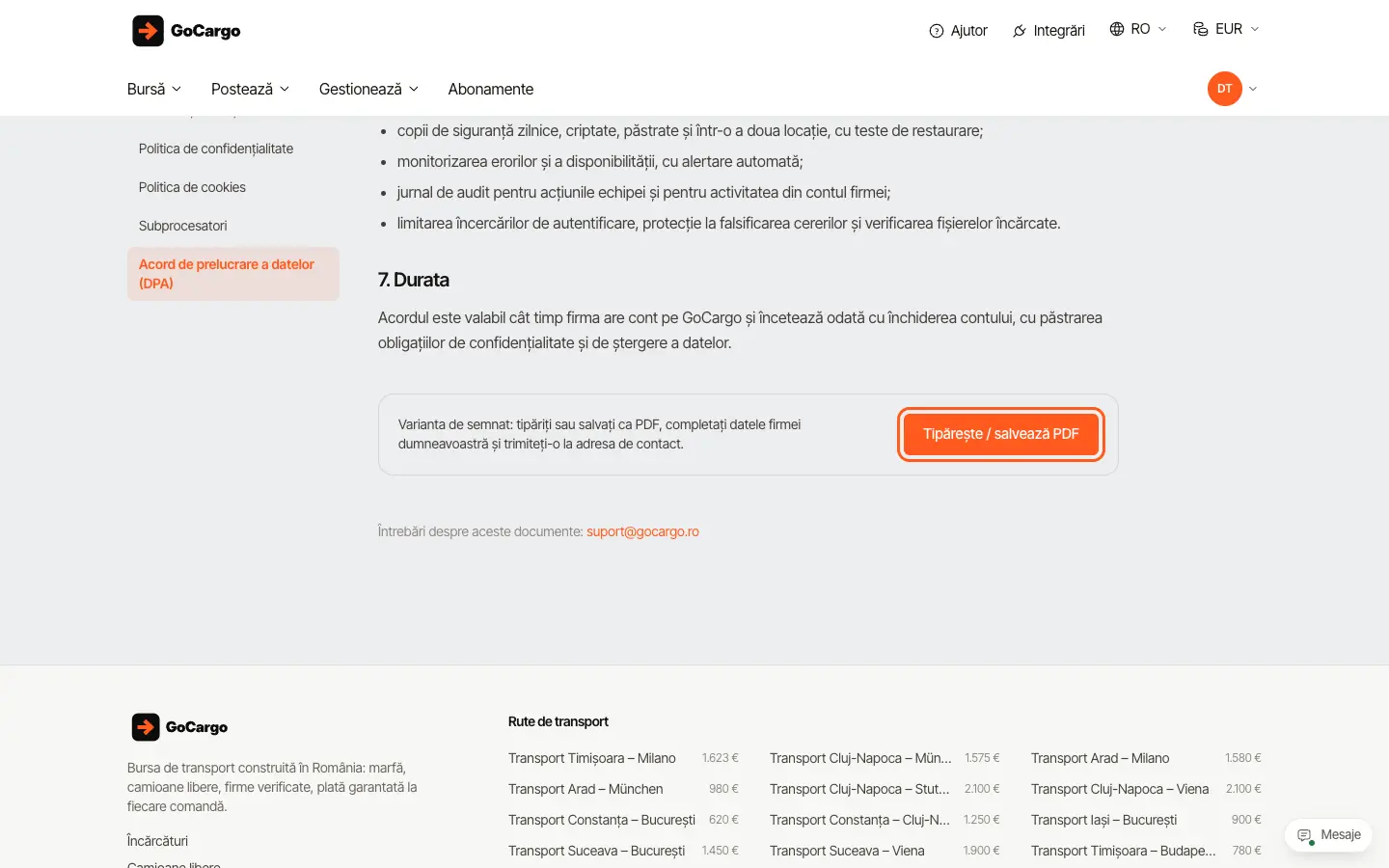
Task: Open the Gestionează dropdown menu
Action: tap(369, 89)
